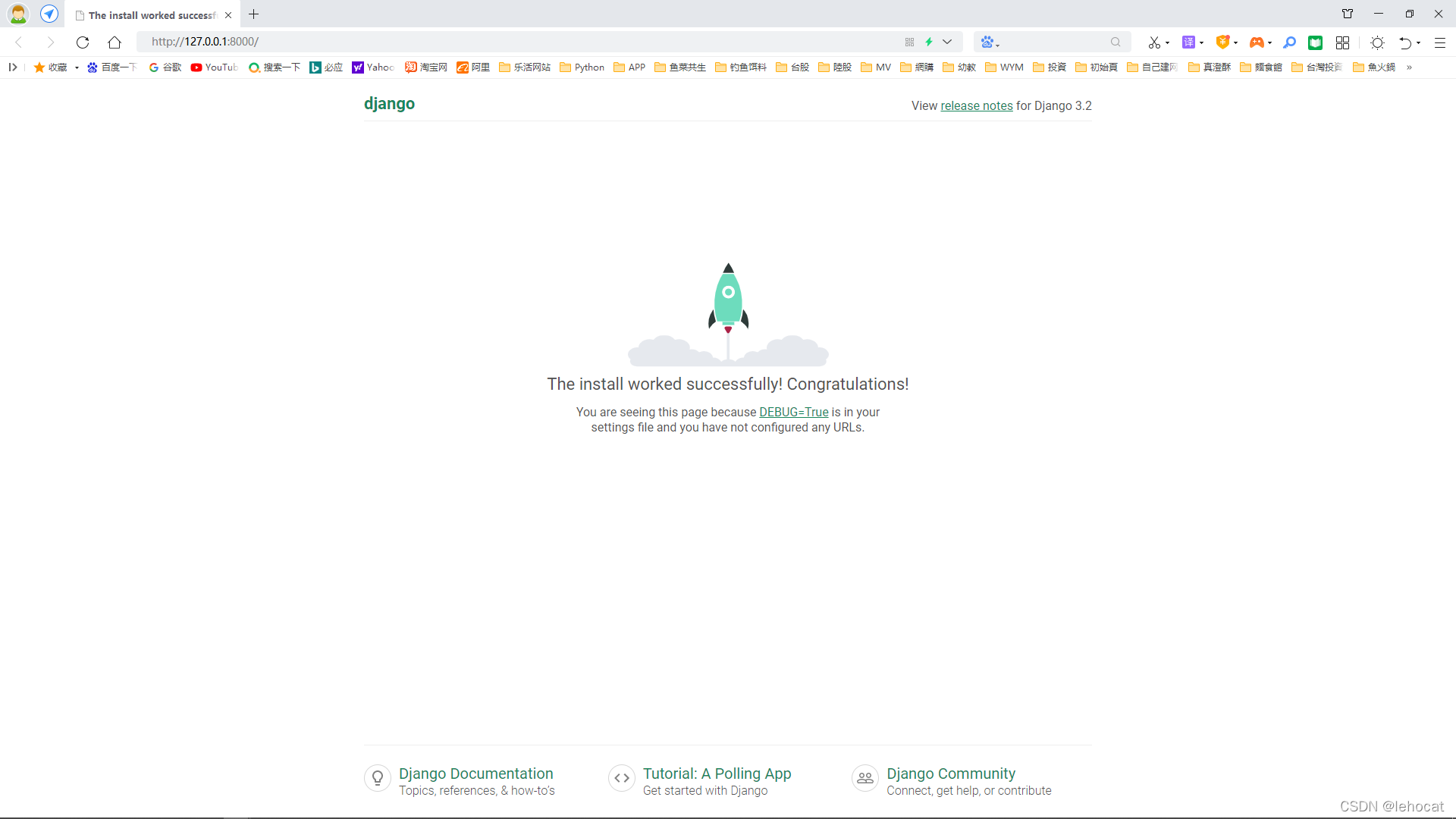Open Tutorial: A Polling App link
1456x819 pixels.
tap(717, 773)
